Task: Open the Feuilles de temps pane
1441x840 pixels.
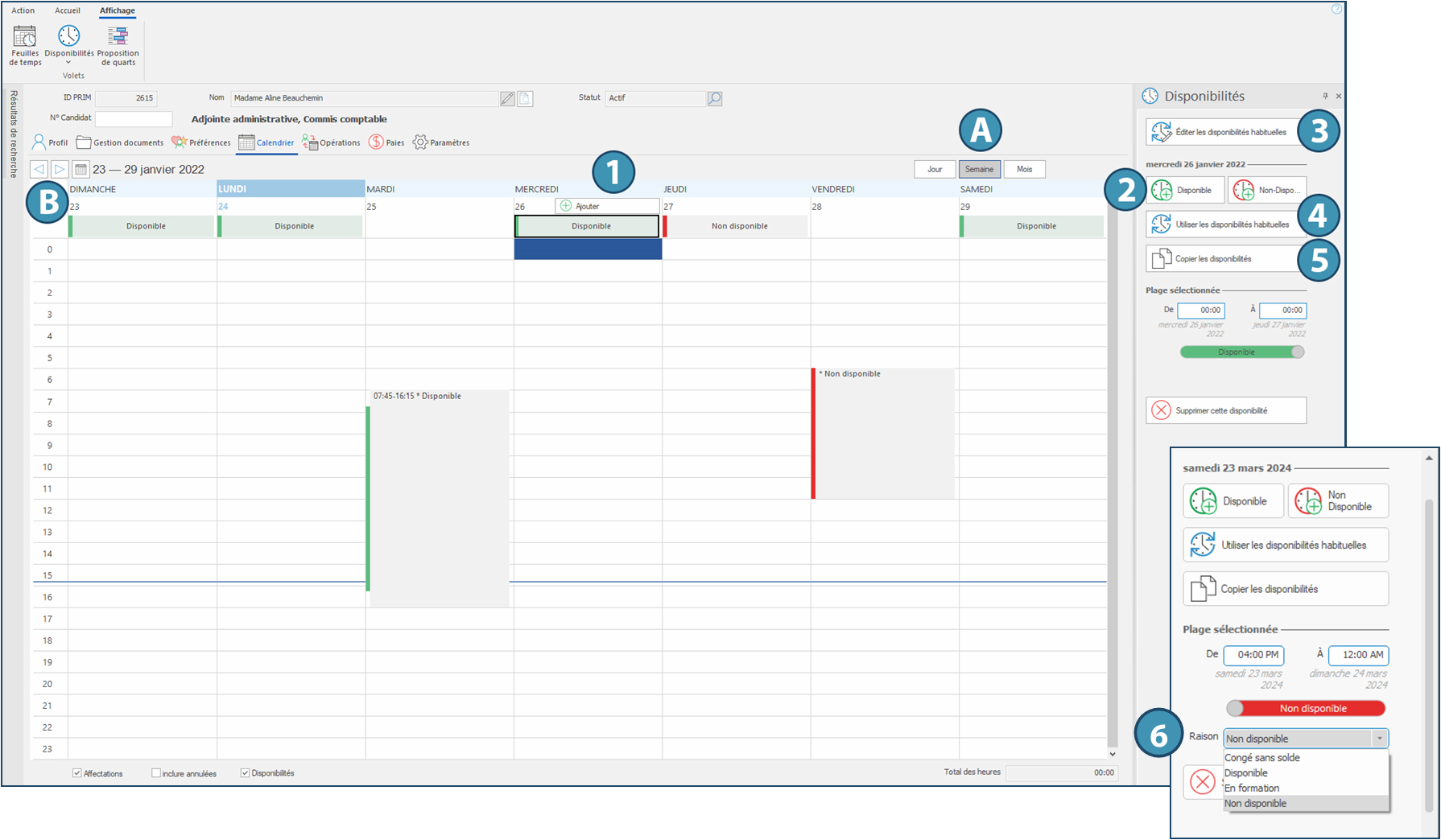Action: click(x=25, y=46)
